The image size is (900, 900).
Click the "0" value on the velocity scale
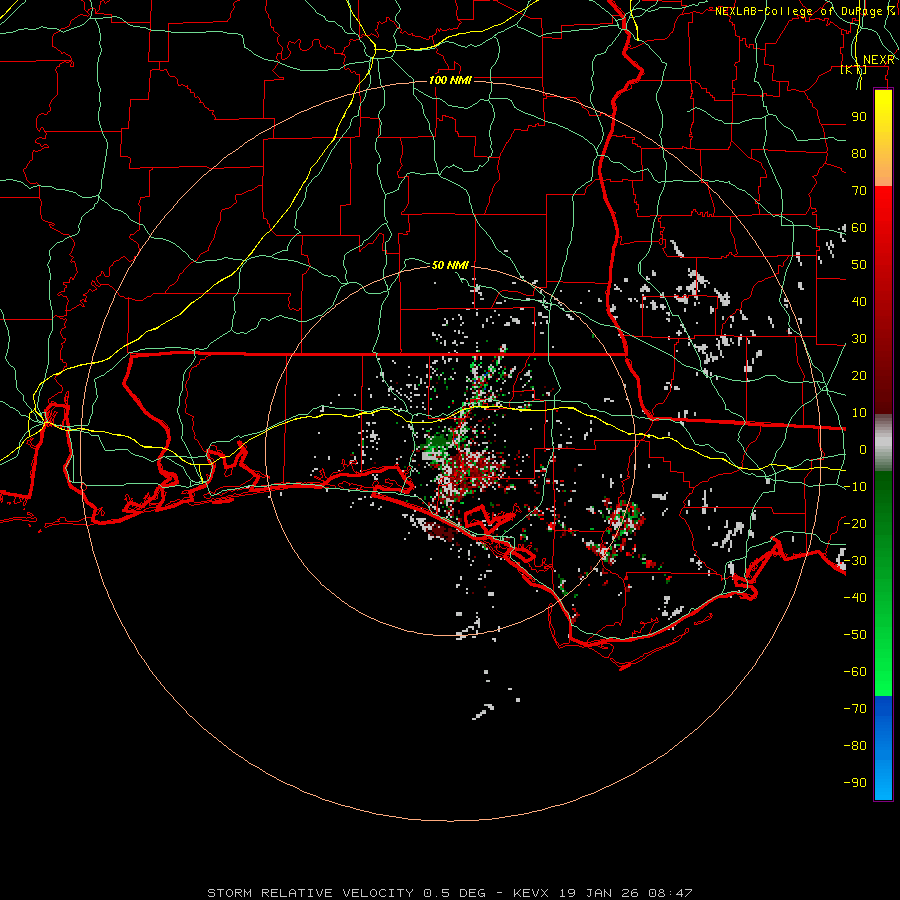863,450
